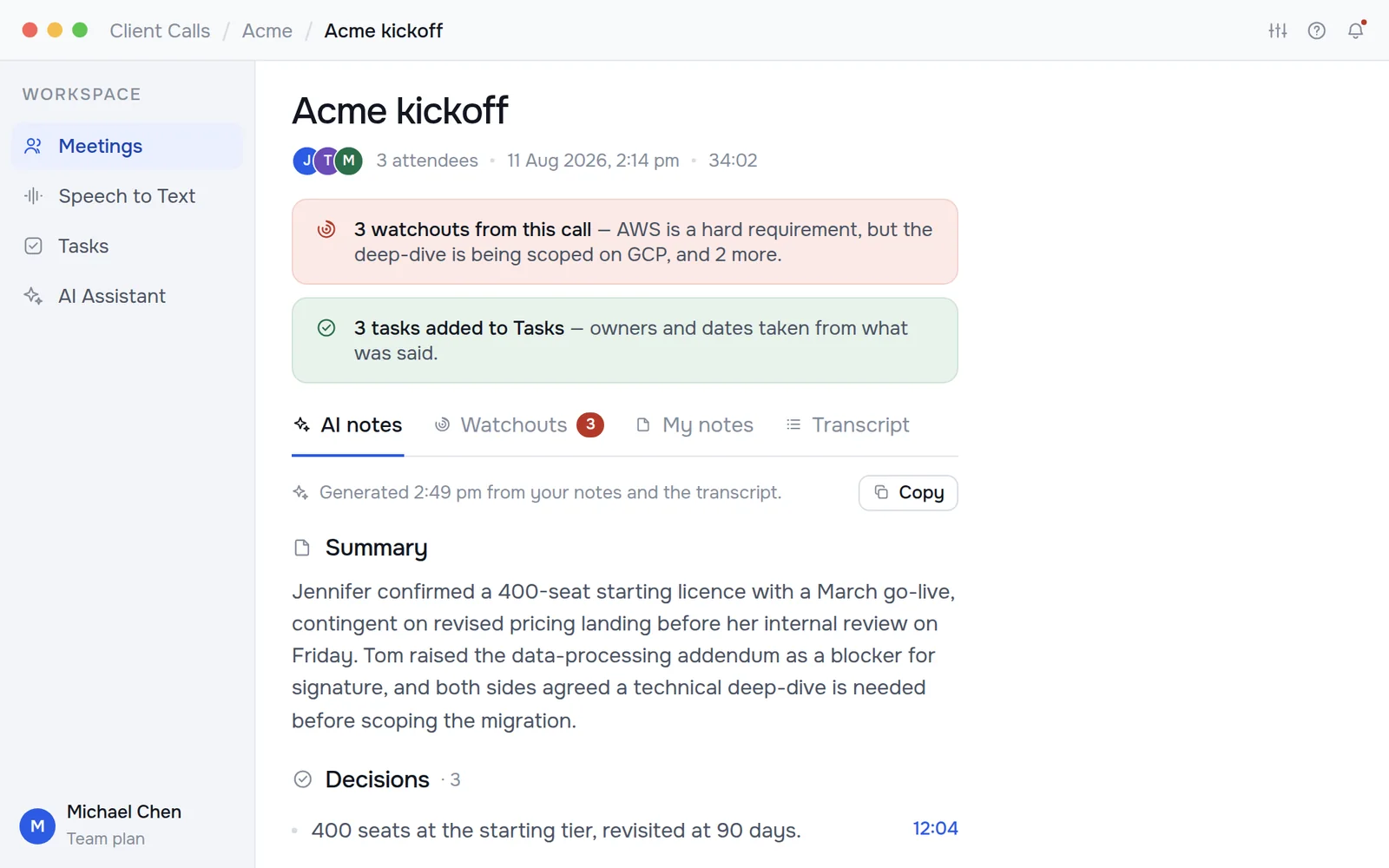Viewport: 1389px width, 868px height.
Task: Go to Tasks in the sidebar
Action: (x=128, y=246)
